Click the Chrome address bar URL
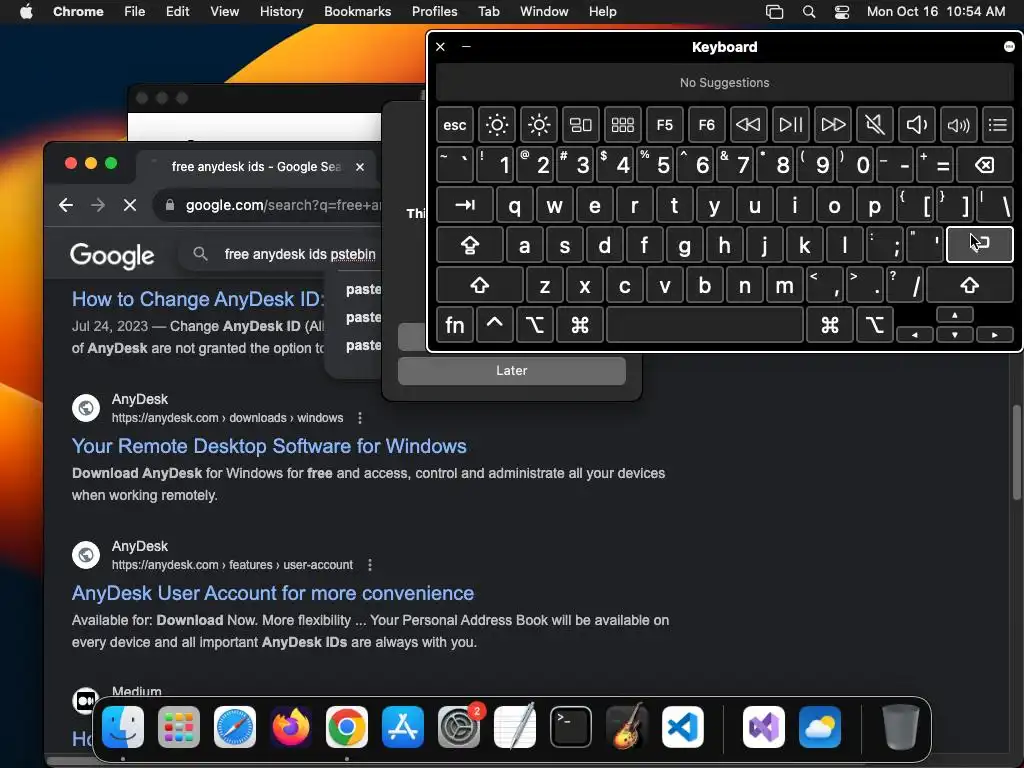The width and height of the screenshot is (1024, 768). [283, 205]
